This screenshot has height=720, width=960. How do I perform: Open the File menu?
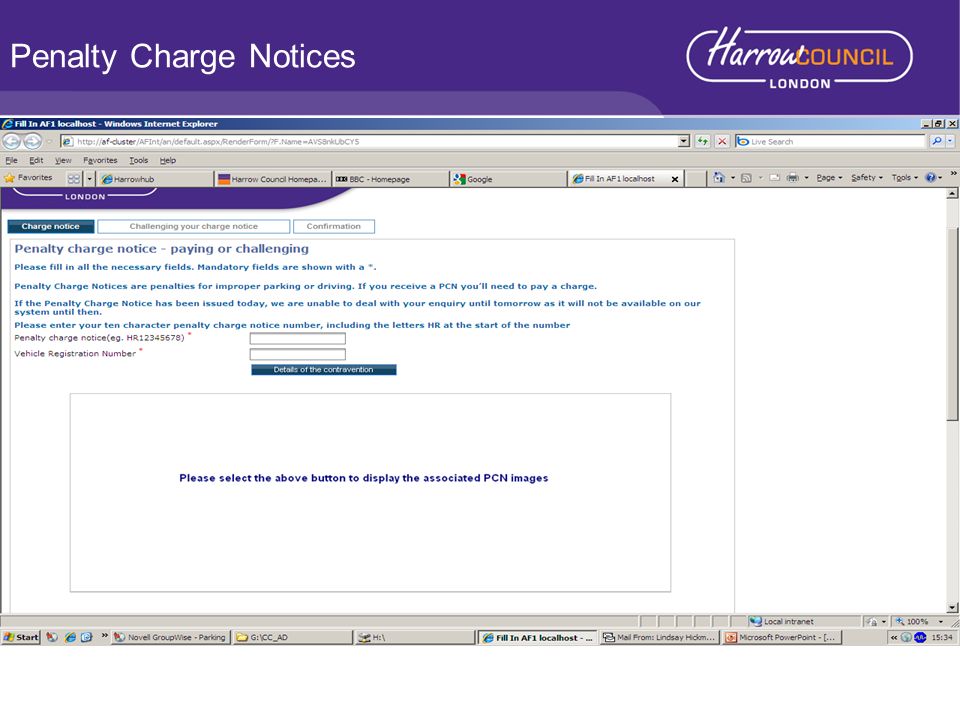11,160
